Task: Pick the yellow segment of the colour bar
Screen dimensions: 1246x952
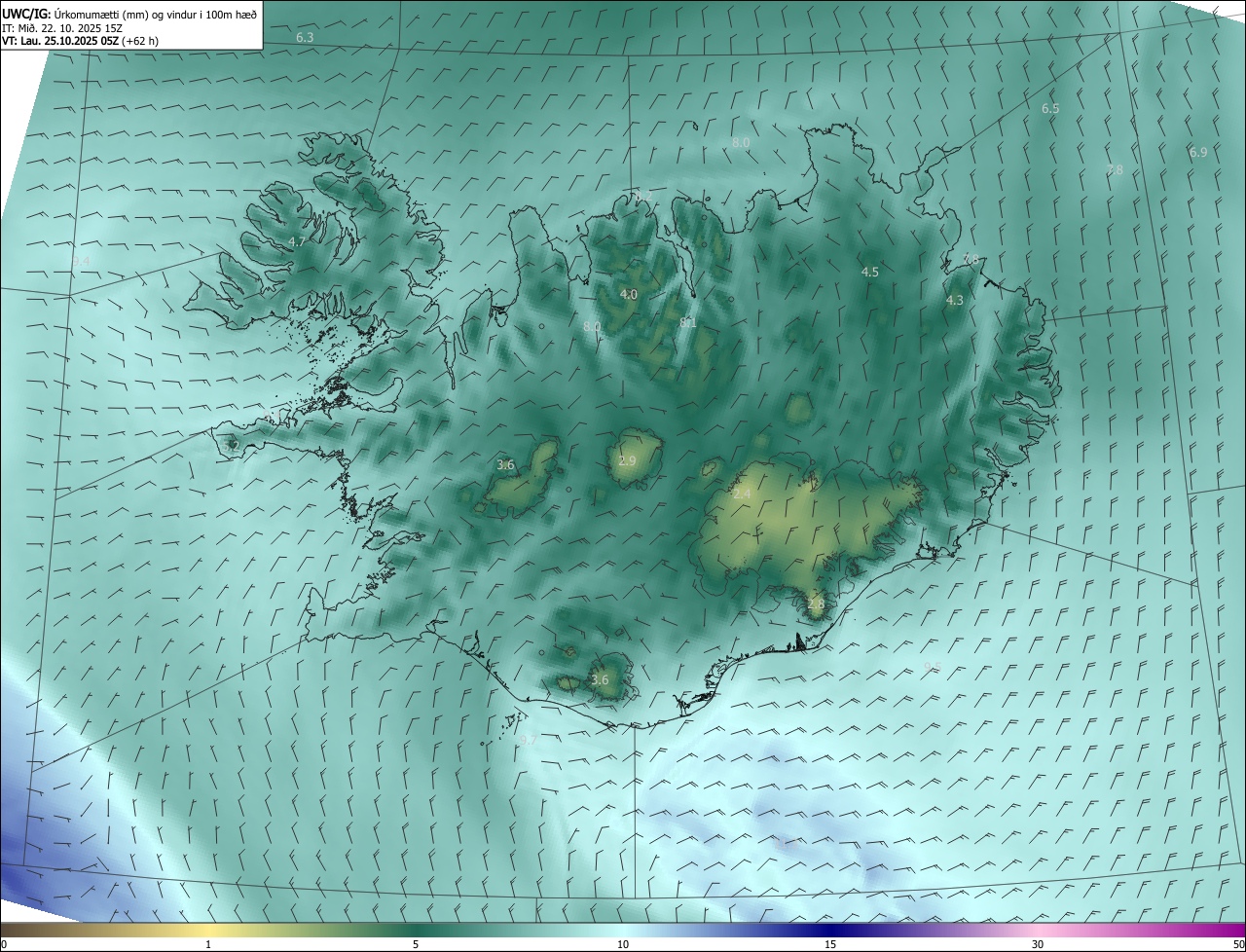Action: [208, 930]
